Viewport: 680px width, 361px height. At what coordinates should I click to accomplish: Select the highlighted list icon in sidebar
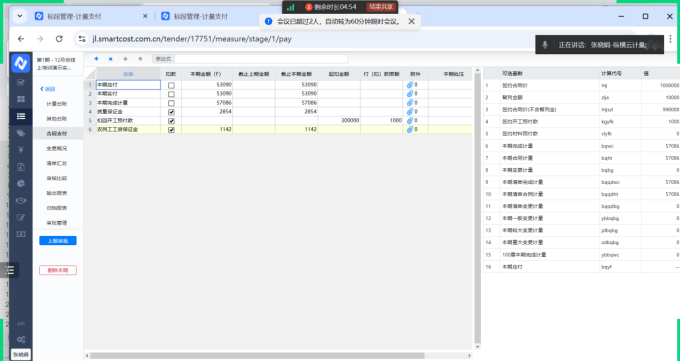click(x=20, y=116)
